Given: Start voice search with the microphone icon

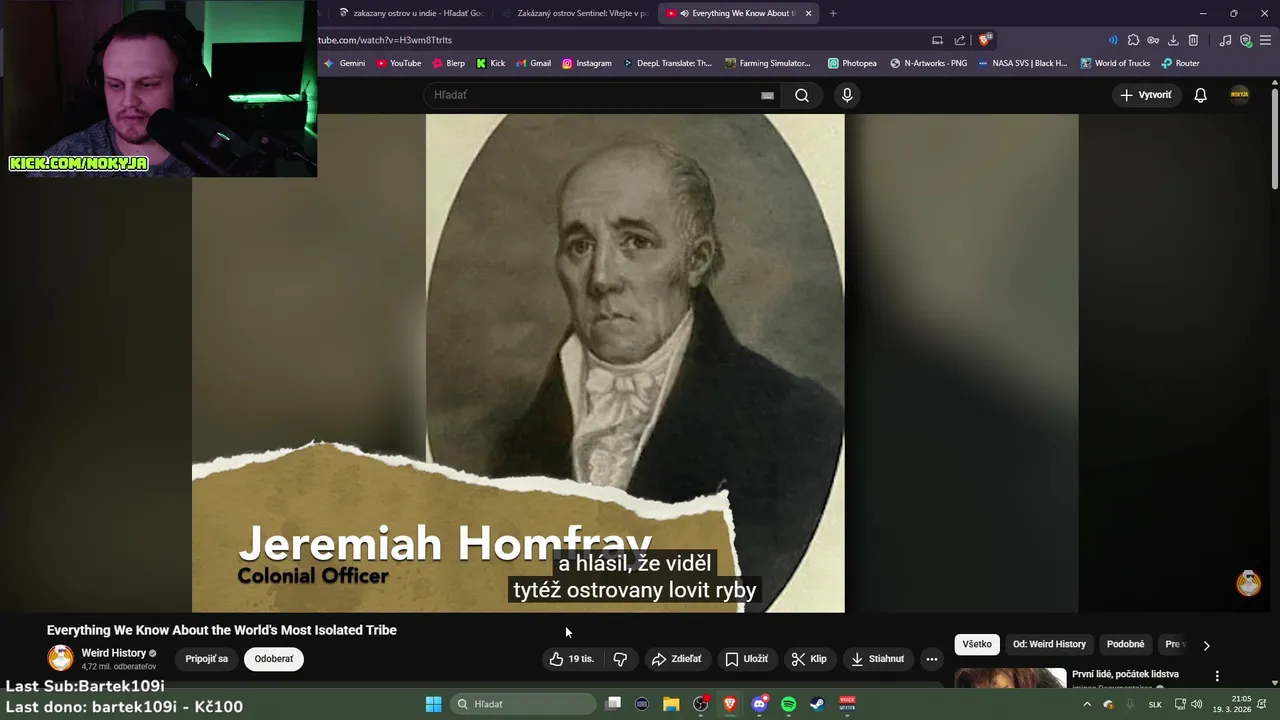Looking at the screenshot, I should 847,95.
